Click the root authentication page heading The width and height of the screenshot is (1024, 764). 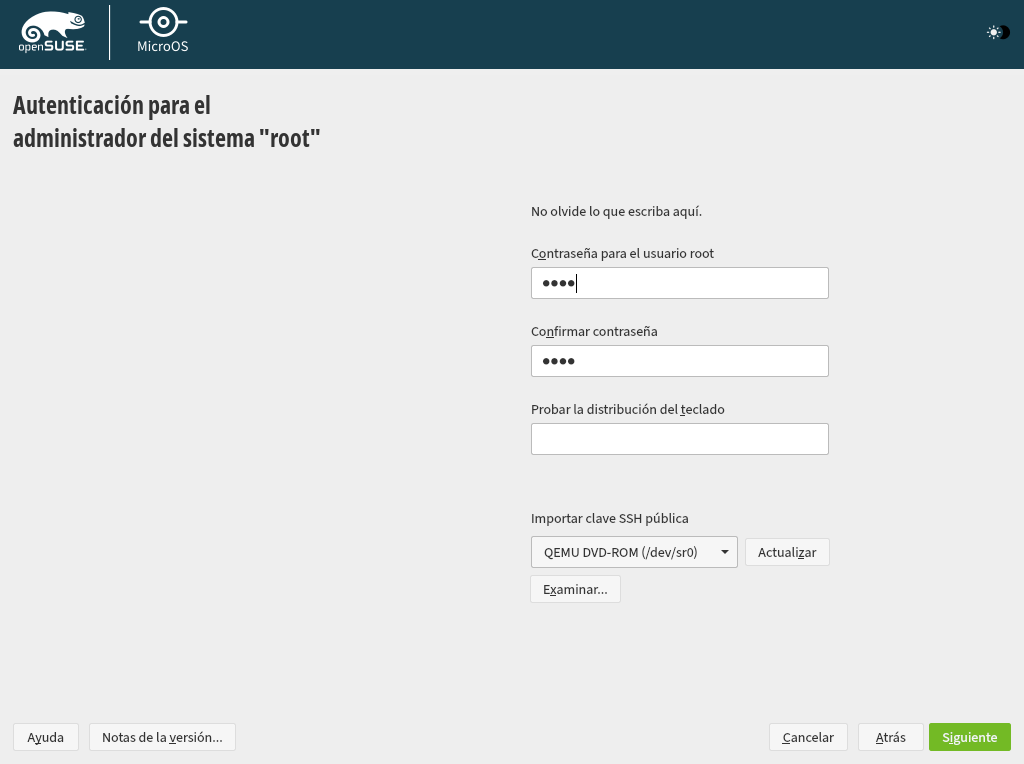(167, 121)
